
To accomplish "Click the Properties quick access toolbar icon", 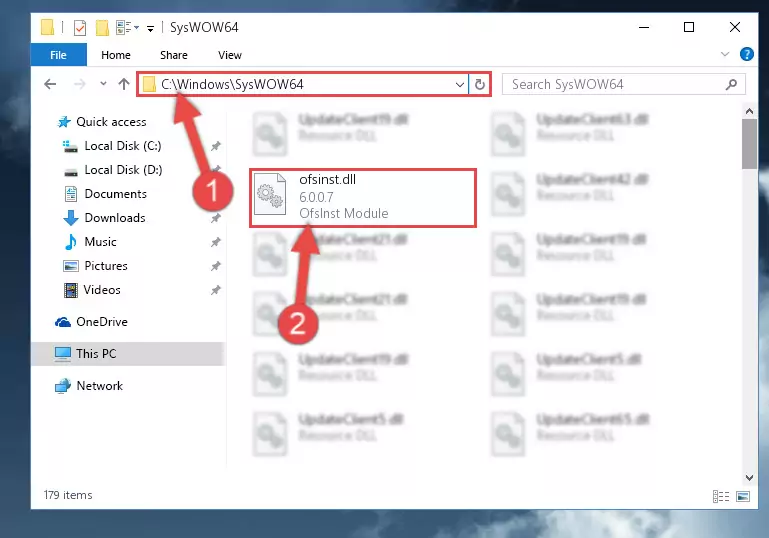I will point(79,27).
